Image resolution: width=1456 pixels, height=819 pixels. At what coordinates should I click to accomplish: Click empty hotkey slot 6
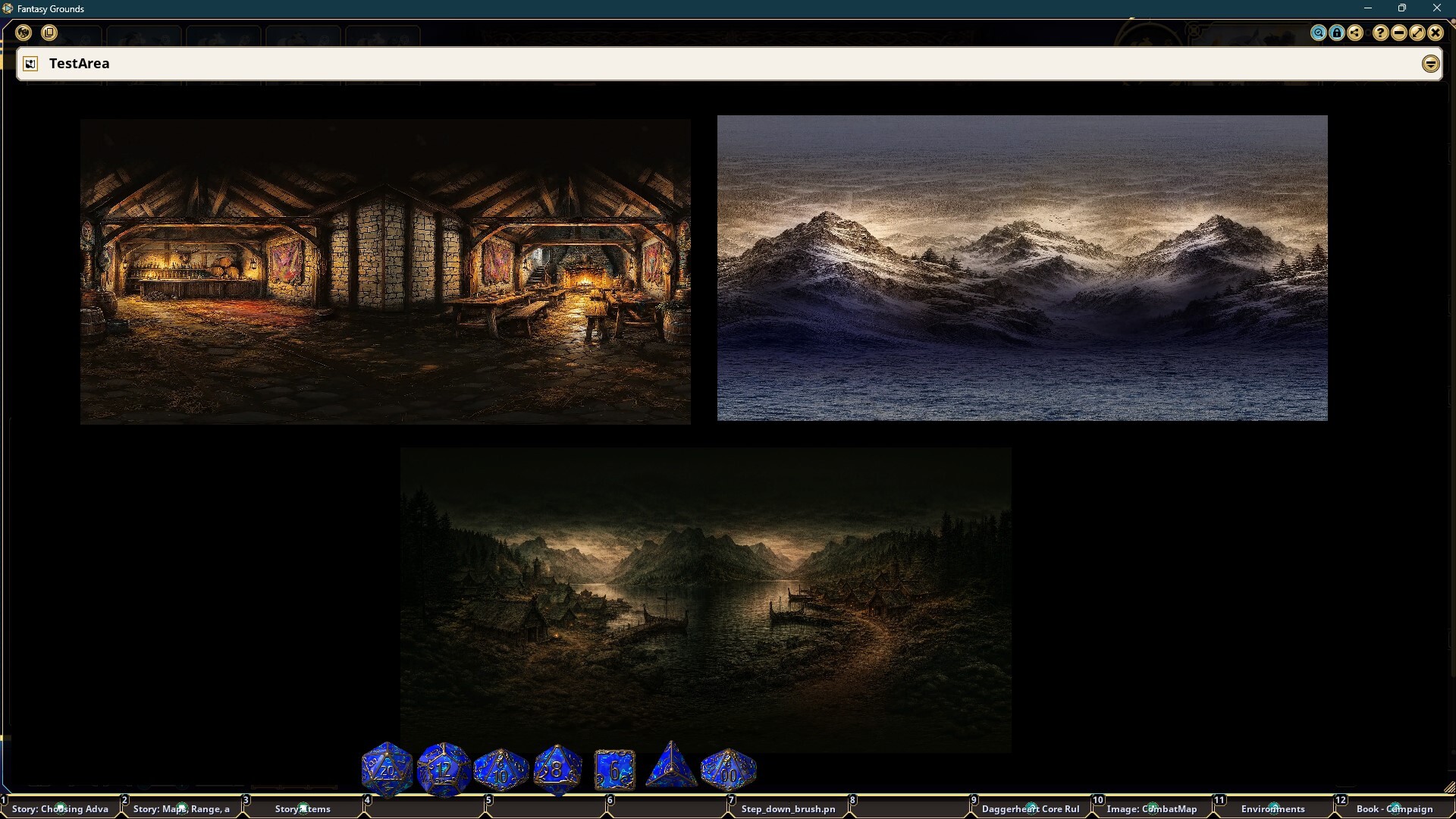pos(667,808)
